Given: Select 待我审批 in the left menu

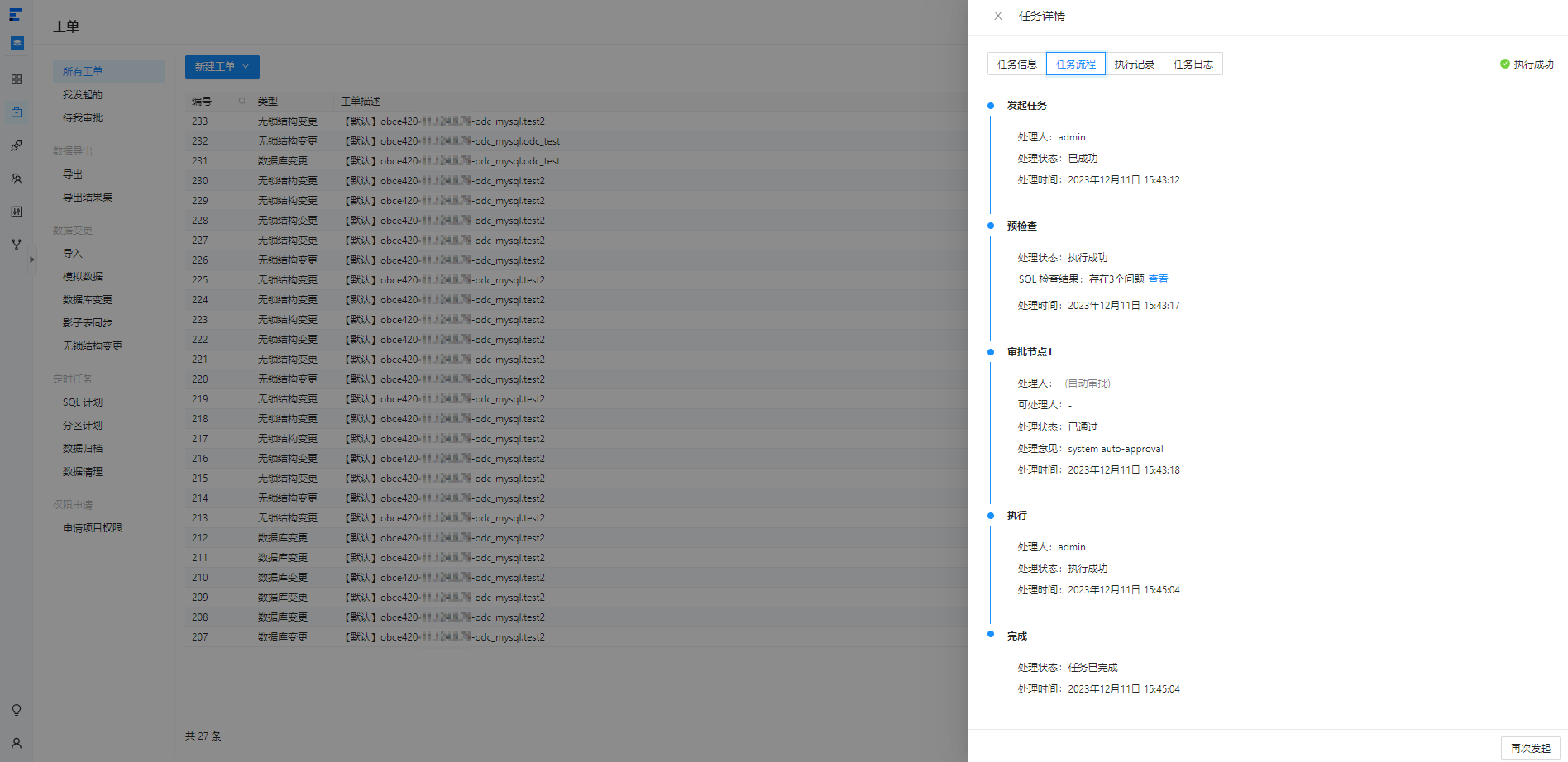Looking at the screenshot, I should click(83, 118).
